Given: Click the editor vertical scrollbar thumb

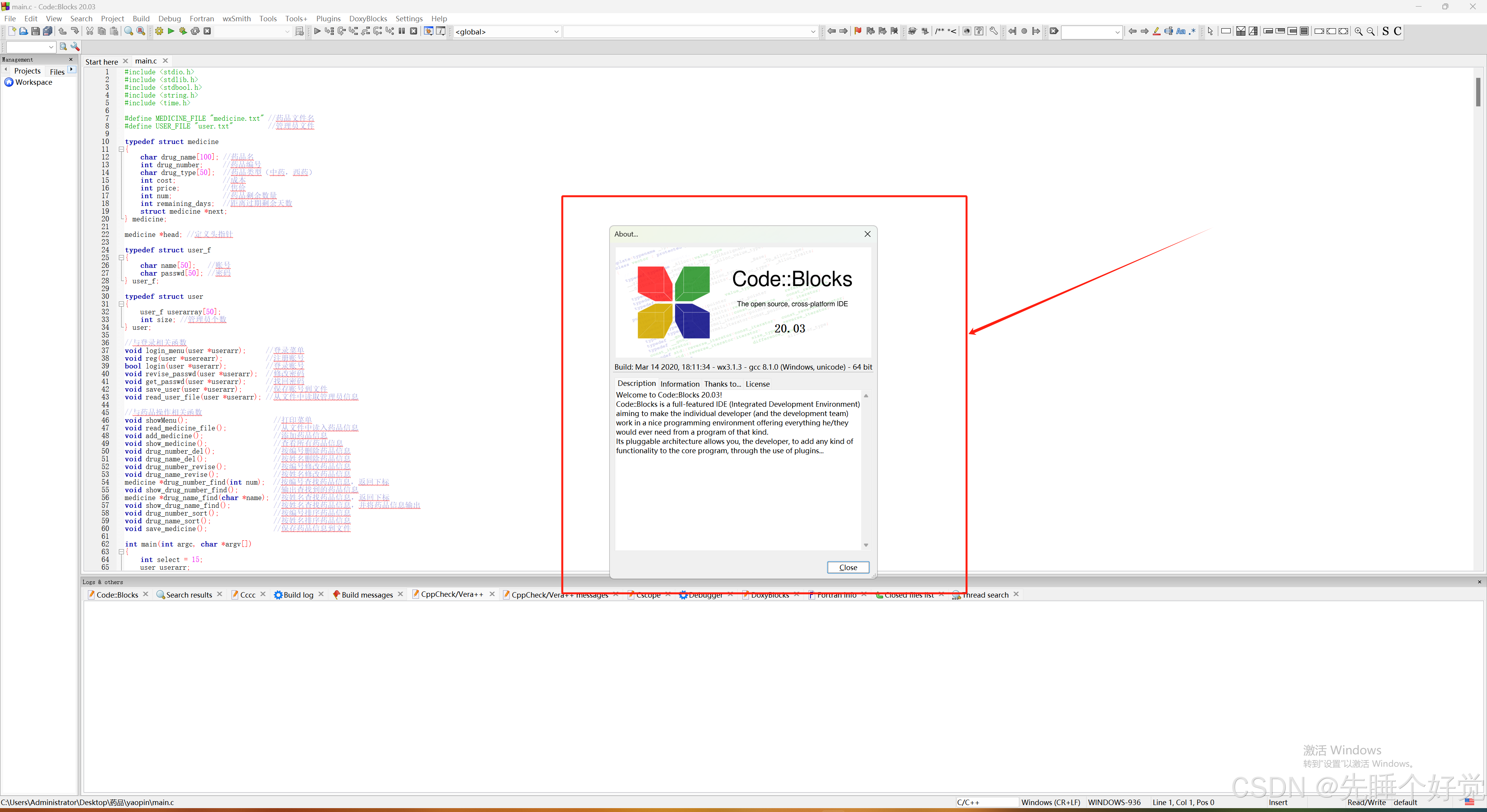Looking at the screenshot, I should [1478, 93].
